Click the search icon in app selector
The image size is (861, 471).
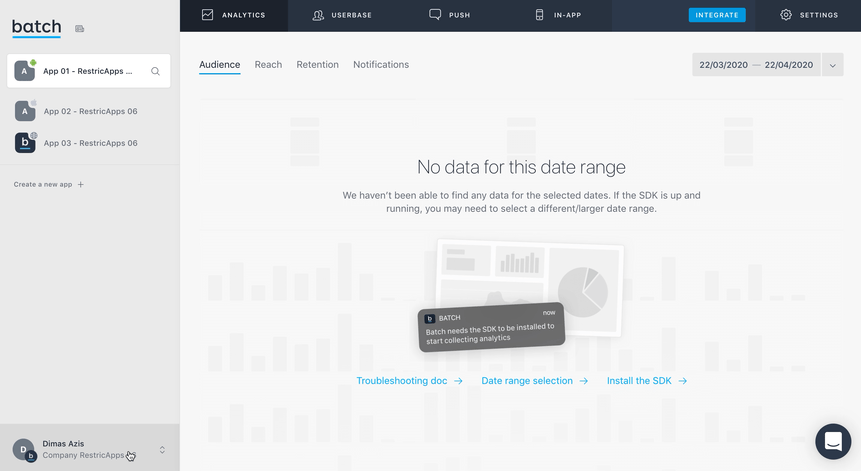coord(155,71)
